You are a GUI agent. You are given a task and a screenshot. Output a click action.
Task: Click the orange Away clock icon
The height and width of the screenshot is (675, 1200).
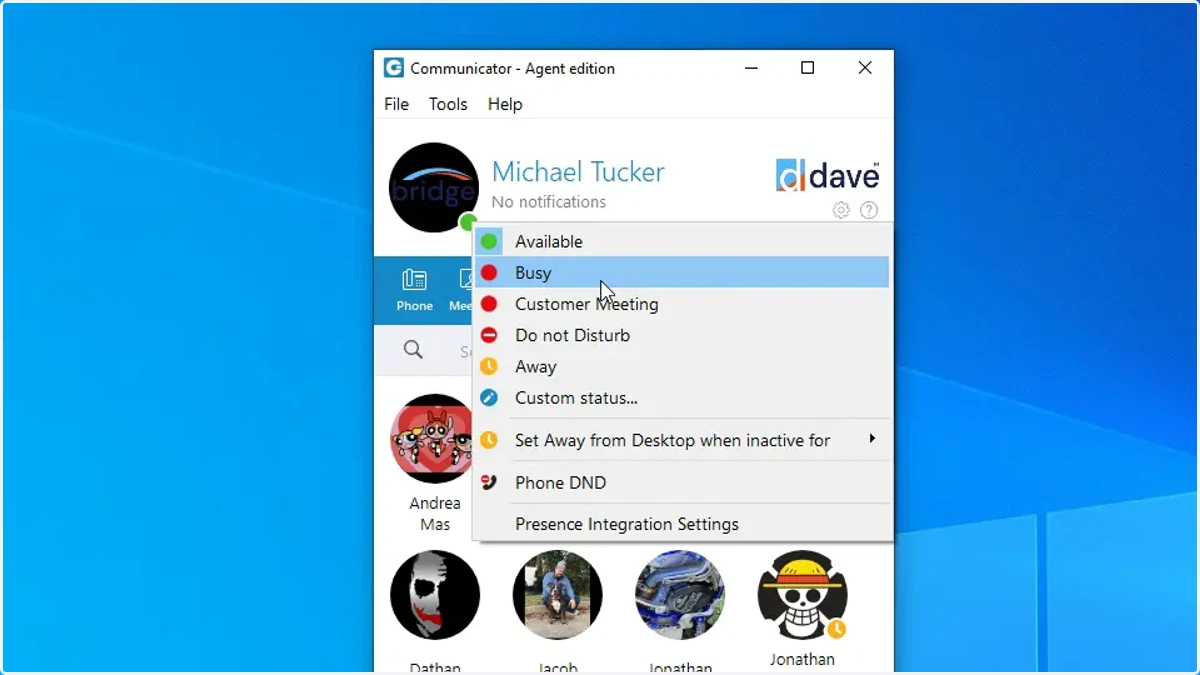[x=489, y=367]
